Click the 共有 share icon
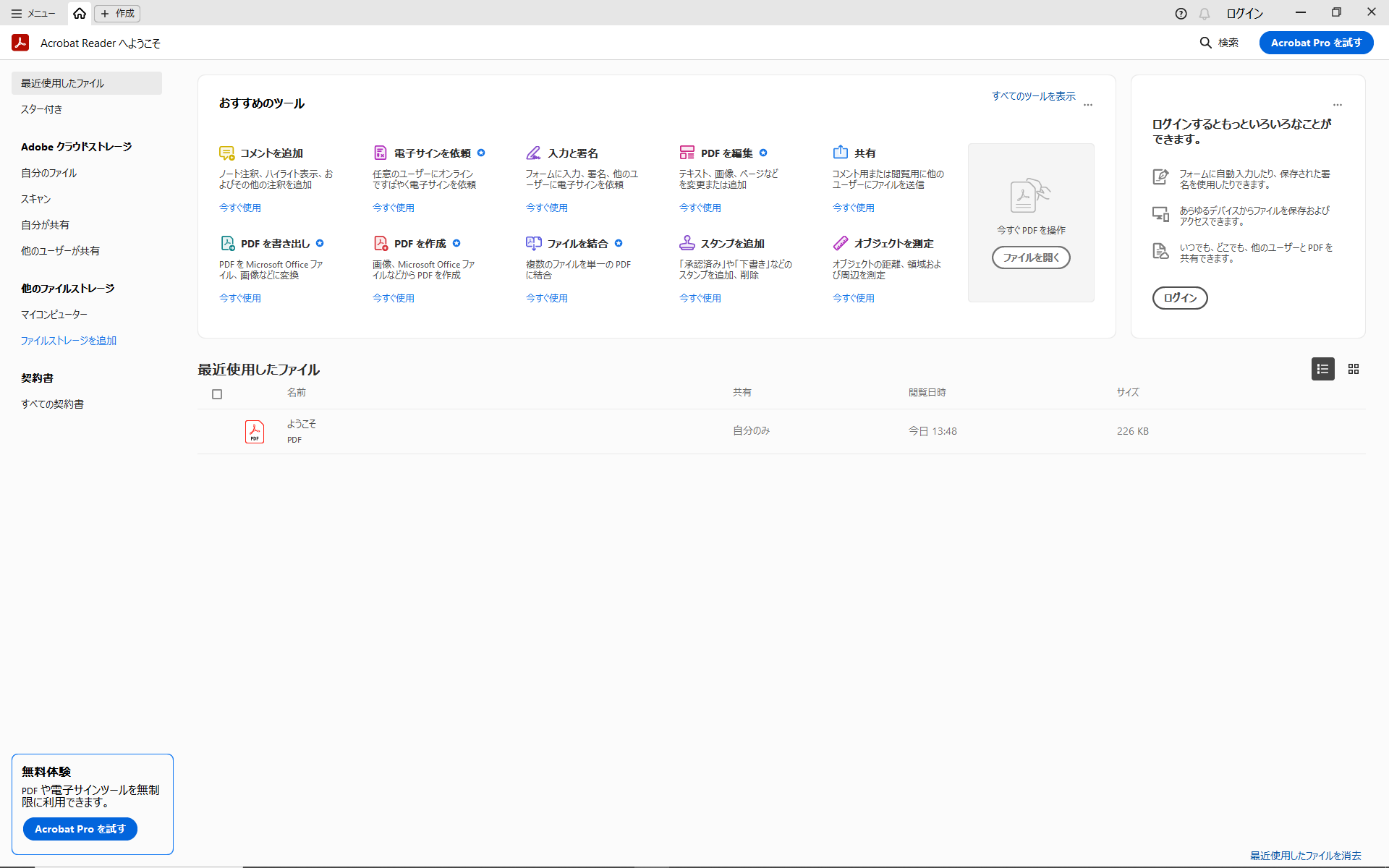The width and height of the screenshot is (1389, 868). tap(840, 152)
